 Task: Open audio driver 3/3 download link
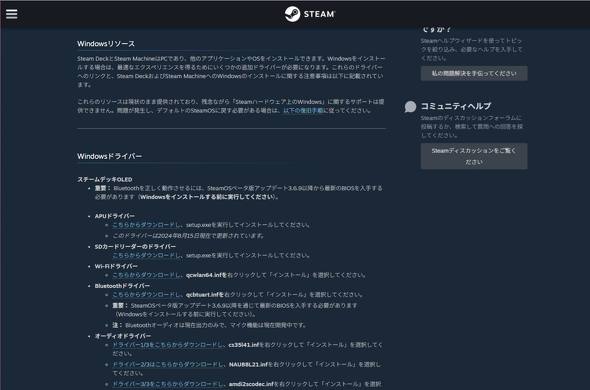(x=167, y=384)
